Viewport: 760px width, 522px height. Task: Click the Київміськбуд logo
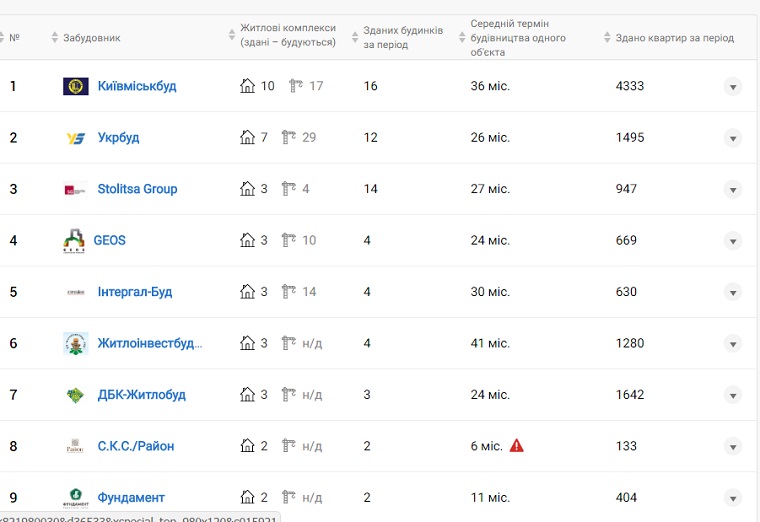[x=76, y=86]
